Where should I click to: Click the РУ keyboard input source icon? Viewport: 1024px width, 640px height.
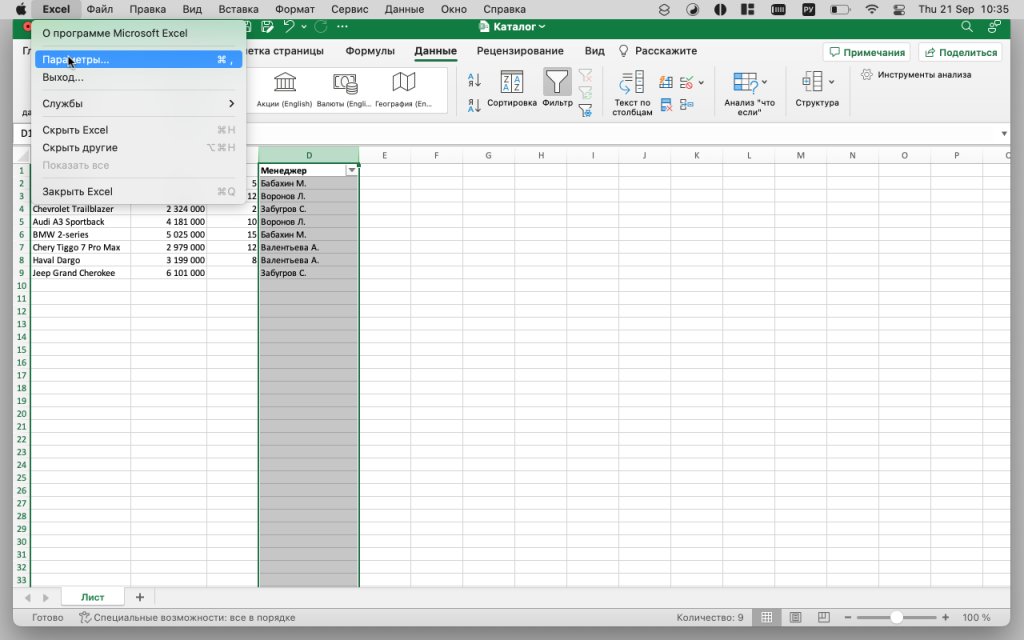pos(808,9)
